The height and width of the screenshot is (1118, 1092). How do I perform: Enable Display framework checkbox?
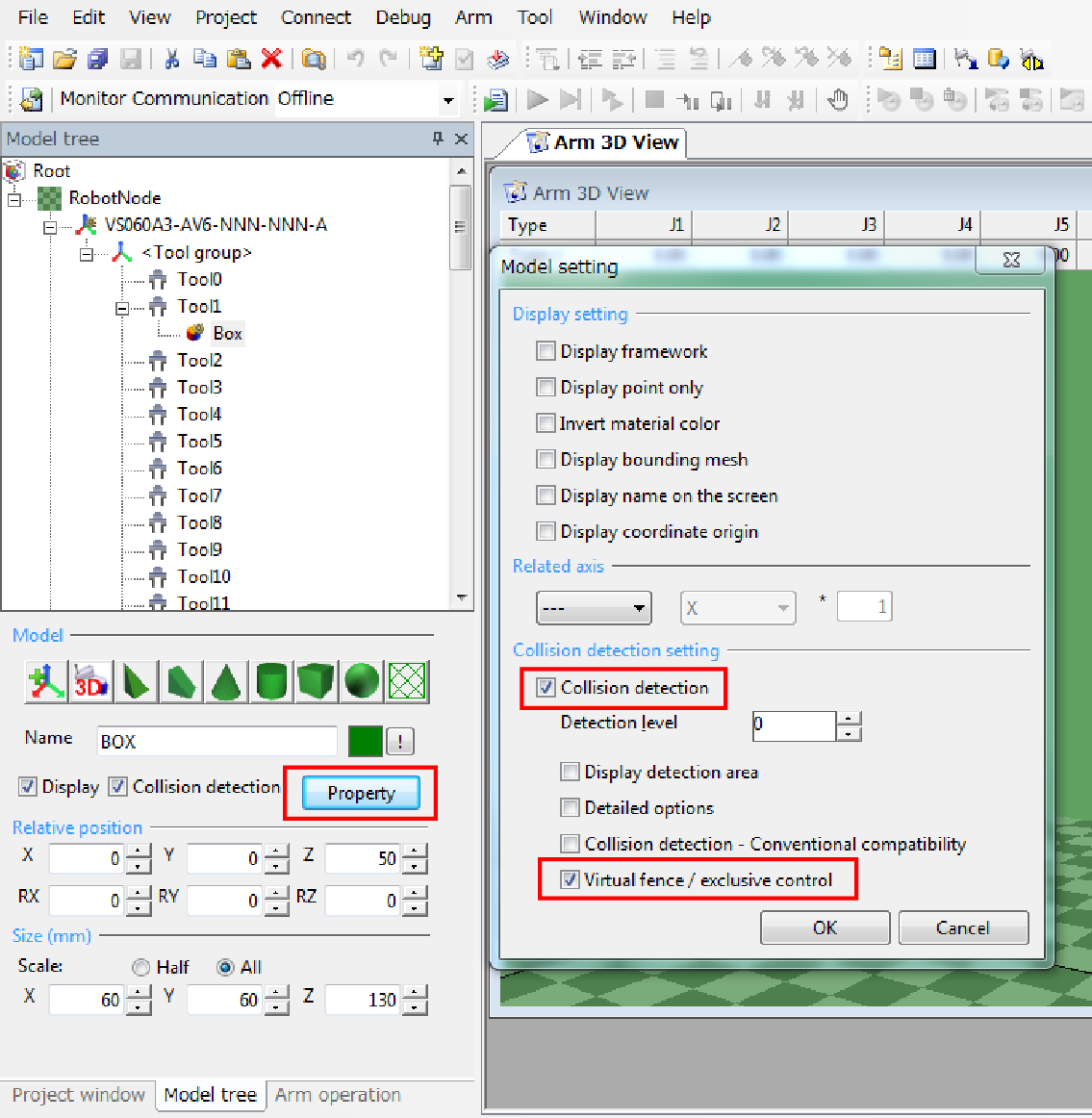point(546,351)
